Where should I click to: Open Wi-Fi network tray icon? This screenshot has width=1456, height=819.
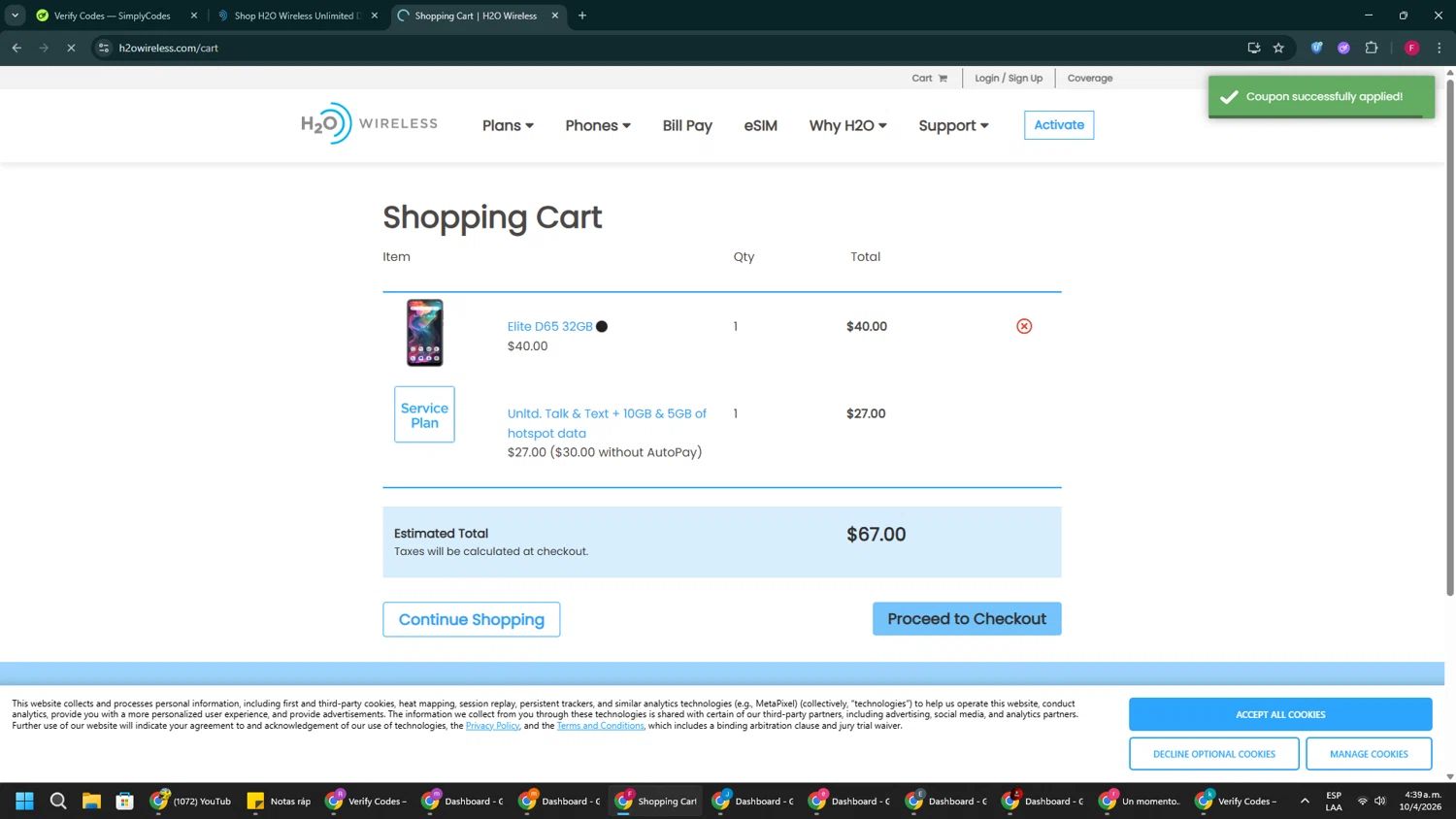click(1362, 802)
